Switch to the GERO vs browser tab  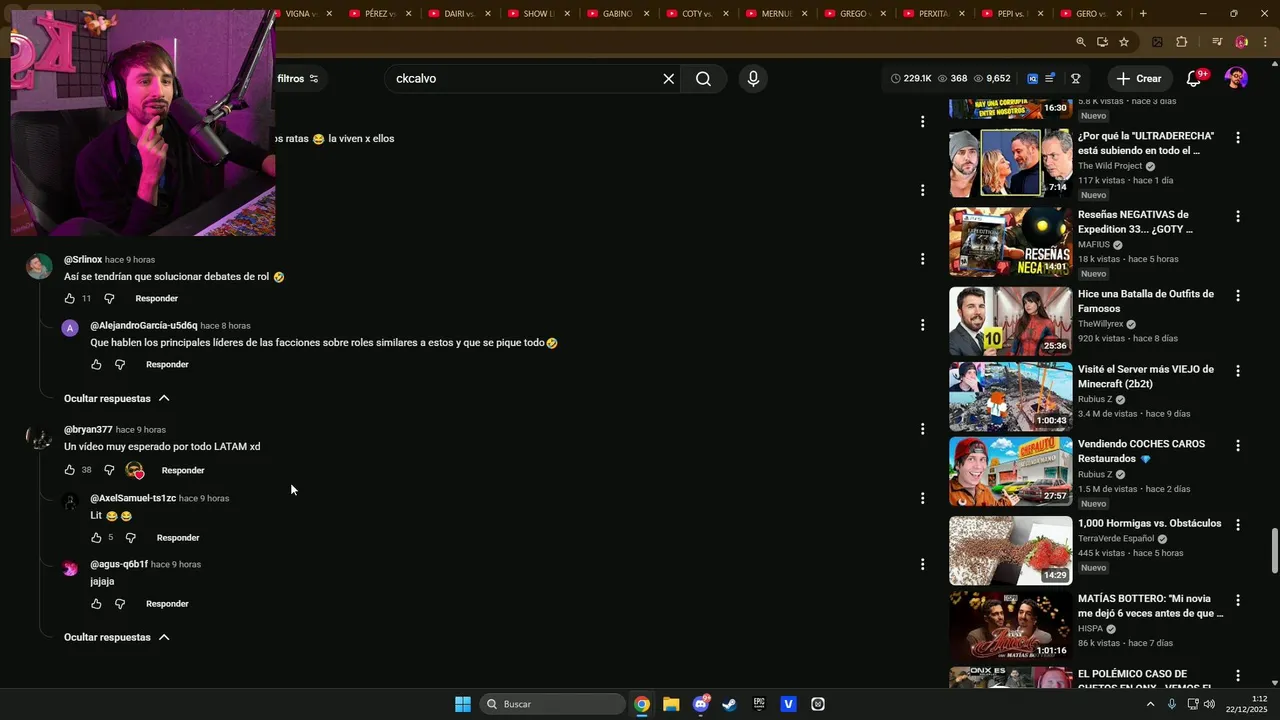(1093, 14)
